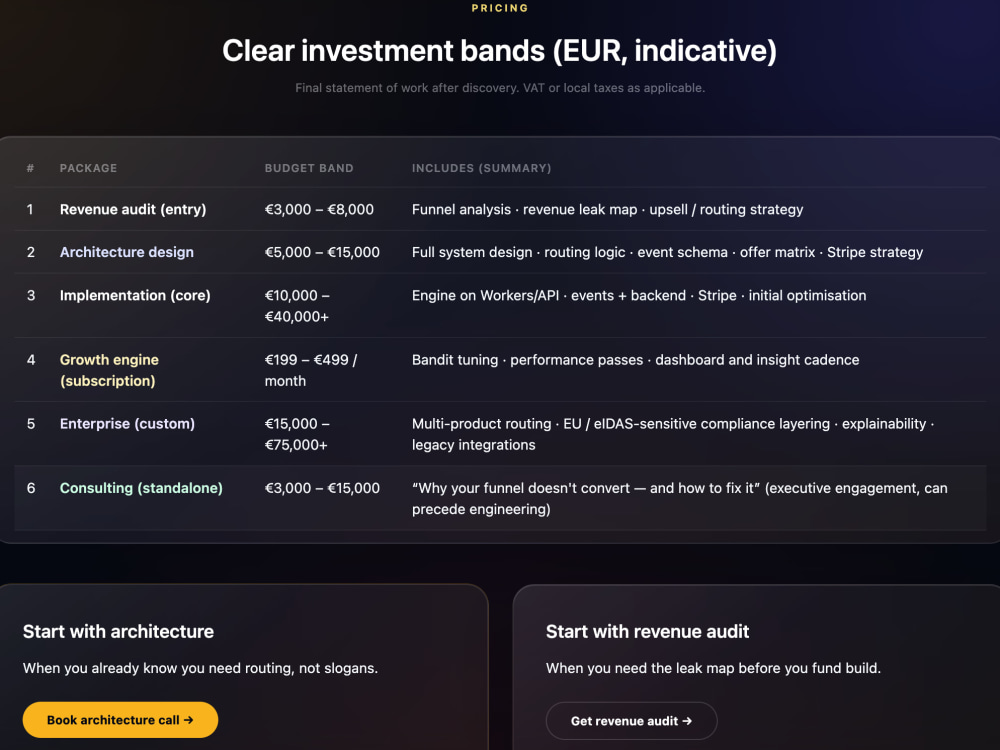
Task: Click the Start with architecture card heading
Action: pos(118,631)
